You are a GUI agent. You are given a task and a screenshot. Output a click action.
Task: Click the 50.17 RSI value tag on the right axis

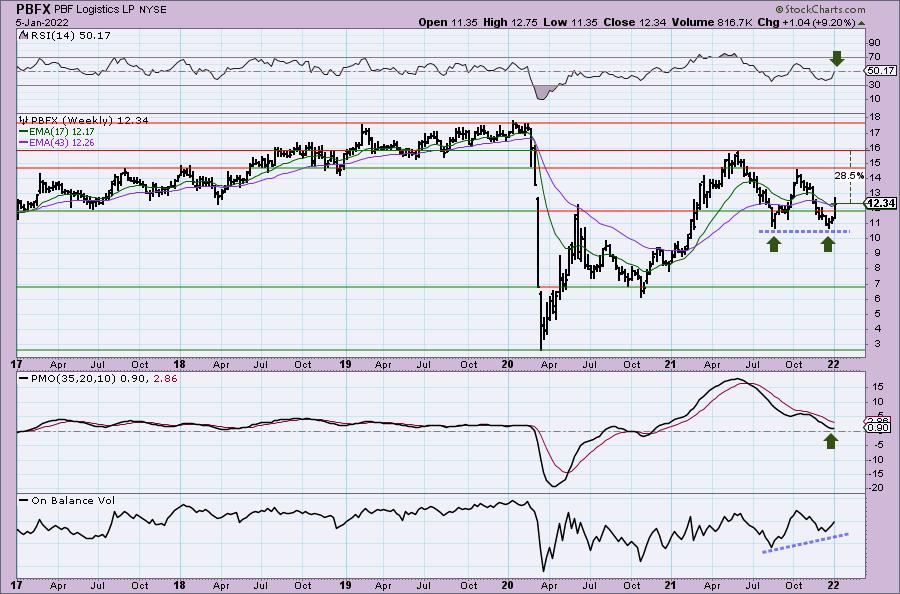[x=881, y=71]
